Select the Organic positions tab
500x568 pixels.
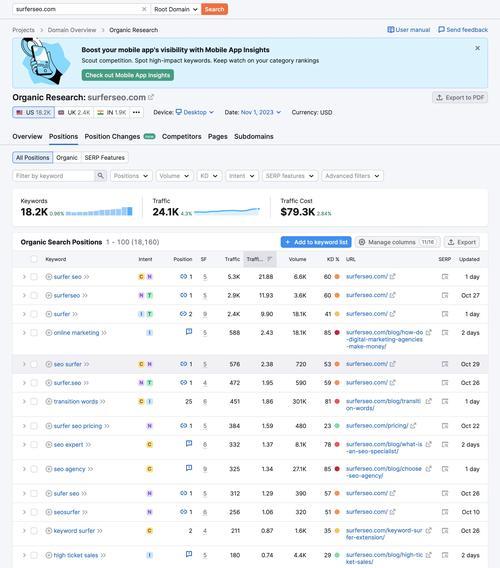pos(67,158)
